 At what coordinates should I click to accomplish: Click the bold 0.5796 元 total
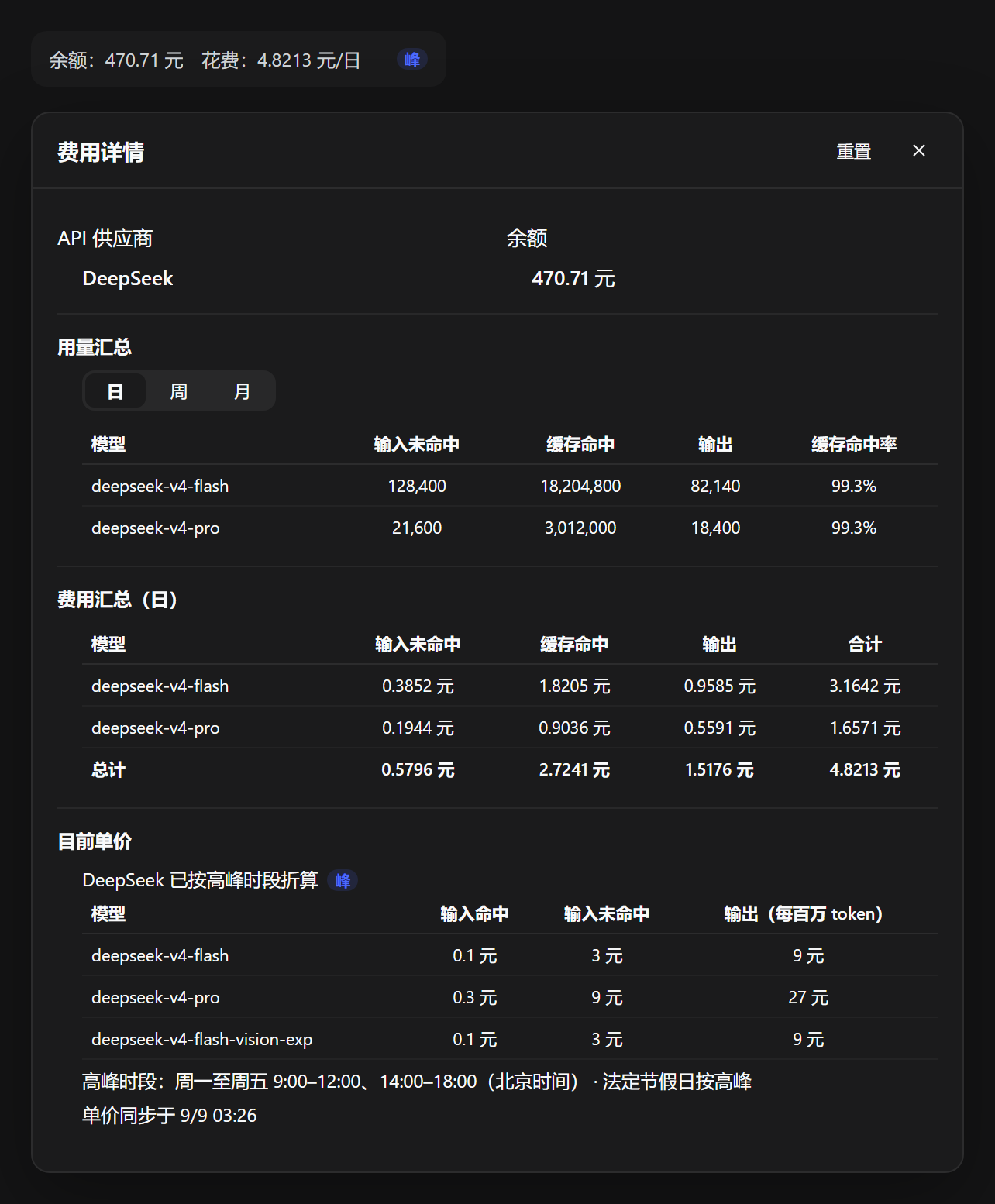(x=418, y=770)
